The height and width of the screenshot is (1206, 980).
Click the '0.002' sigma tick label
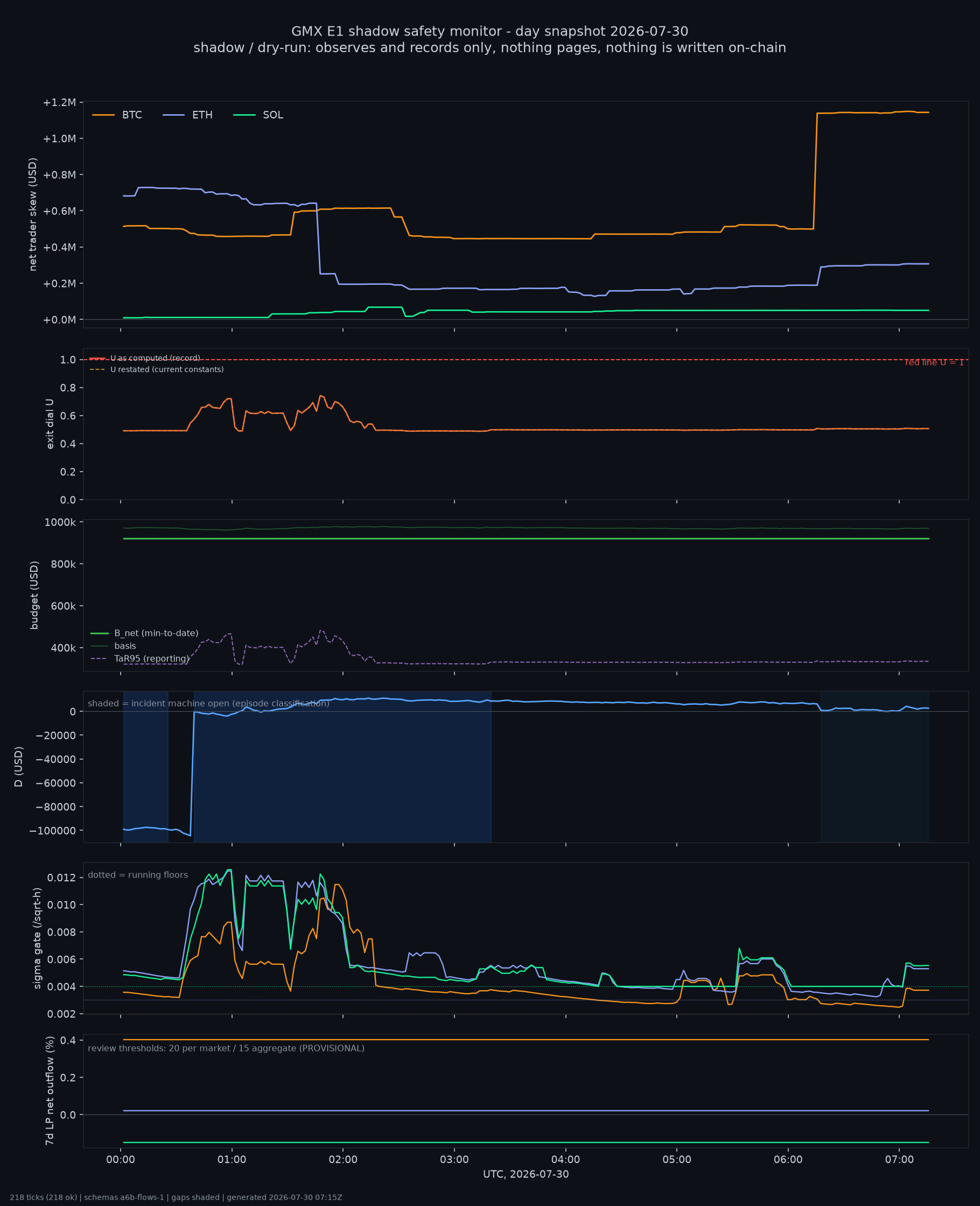point(61,1014)
